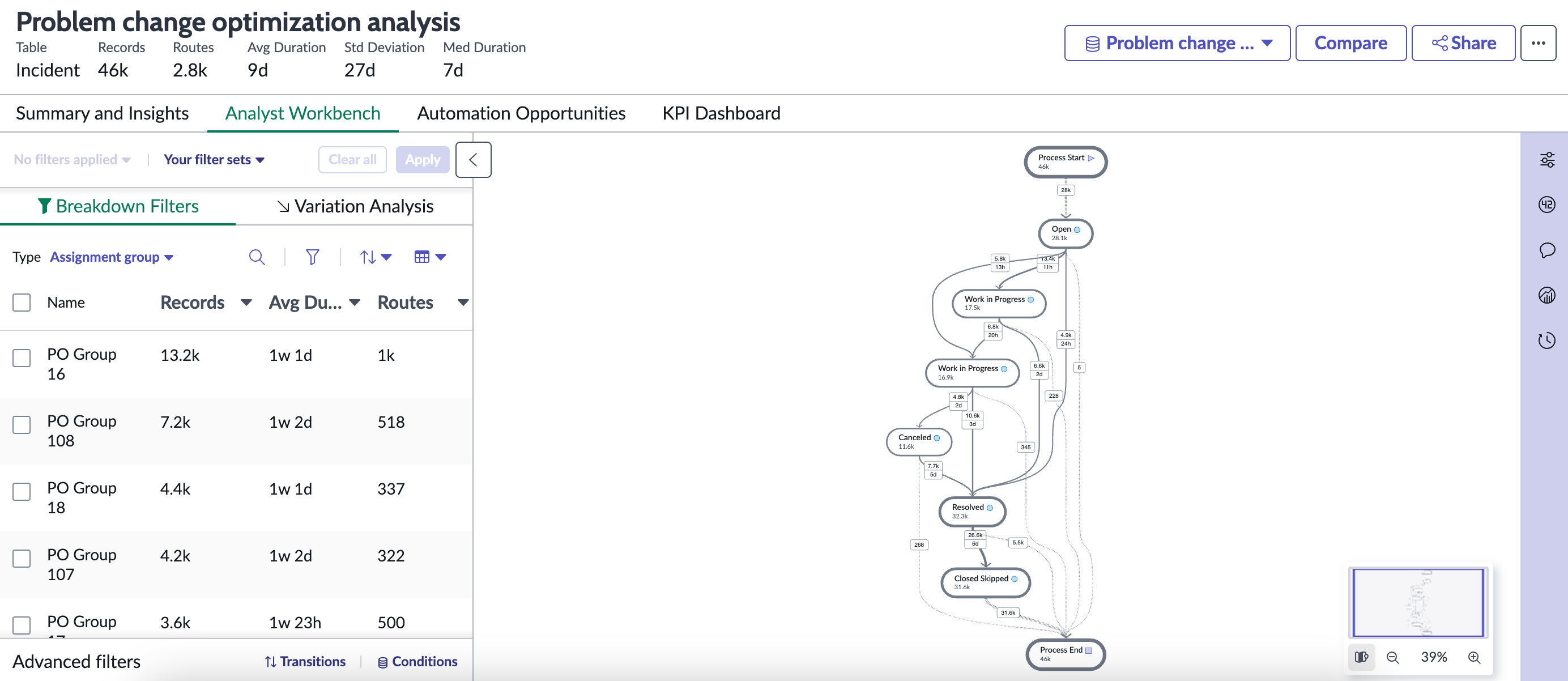The width and height of the screenshot is (1568, 681).
Task: Check the PO Group 18 checkbox
Action: click(22, 492)
